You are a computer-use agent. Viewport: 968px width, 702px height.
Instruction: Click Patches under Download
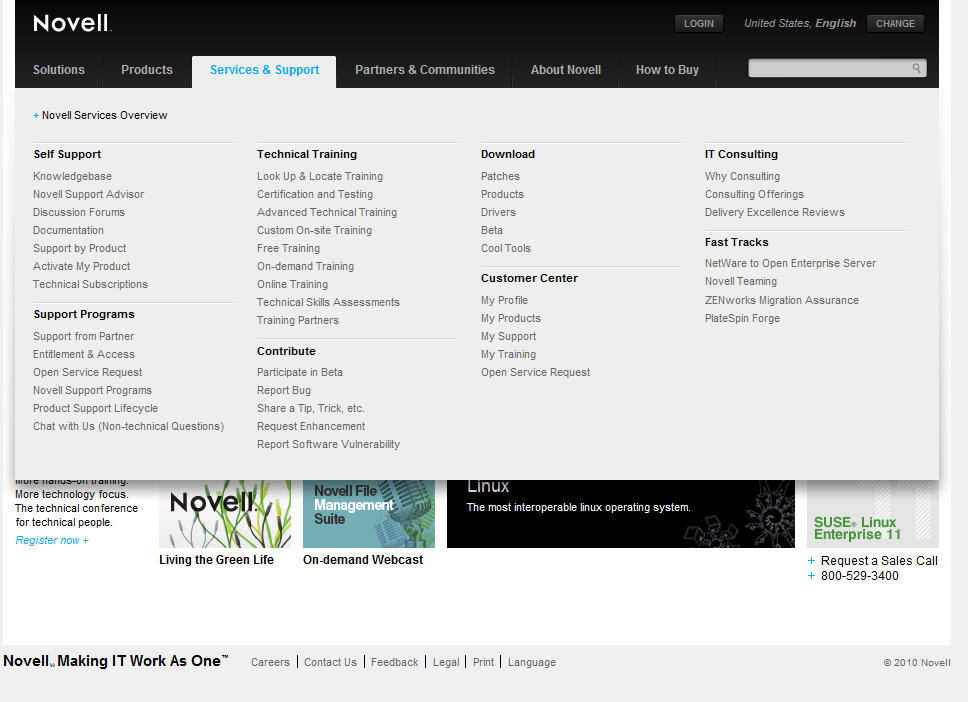(500, 176)
